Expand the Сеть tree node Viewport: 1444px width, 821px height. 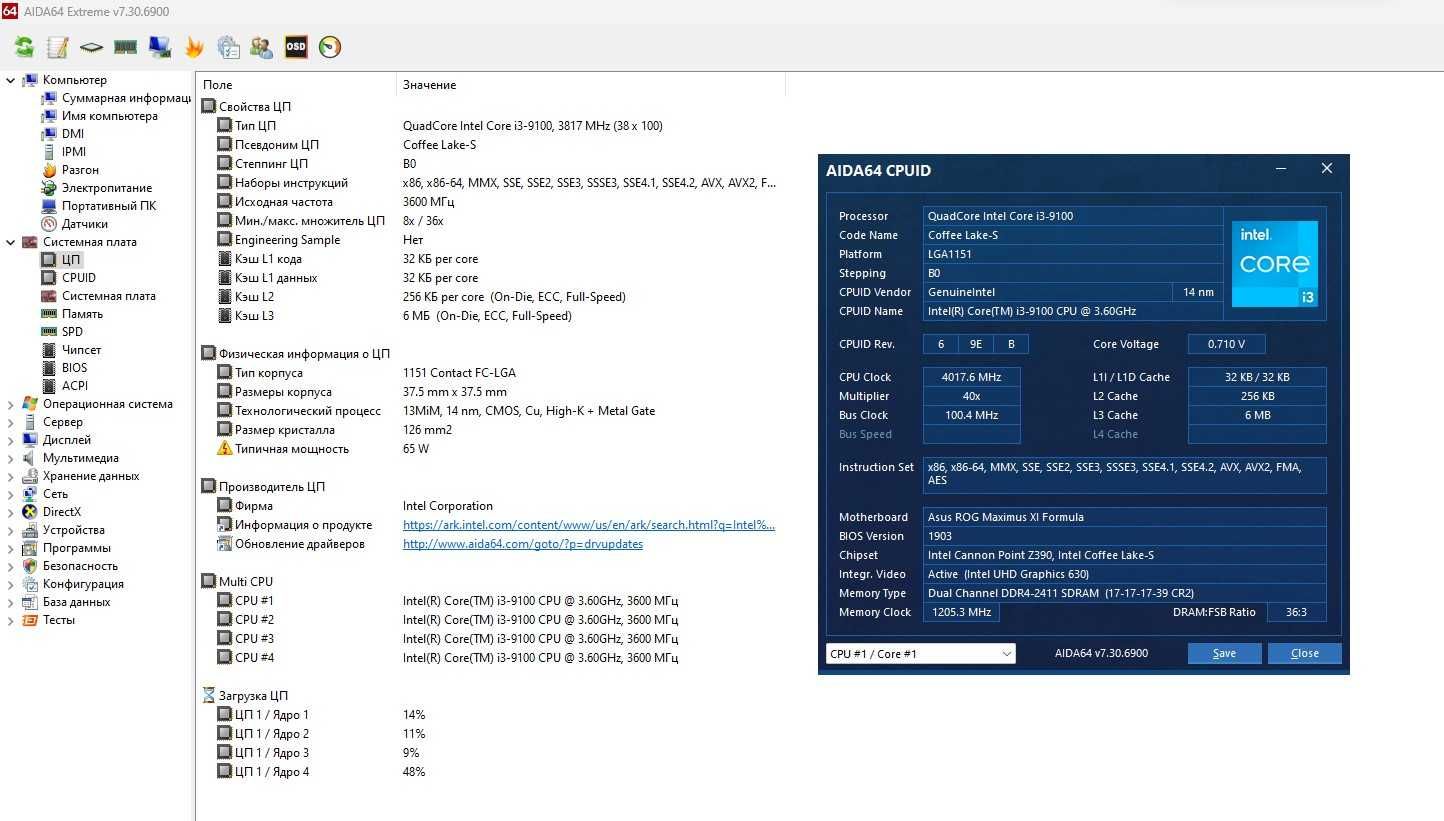click(x=10, y=494)
